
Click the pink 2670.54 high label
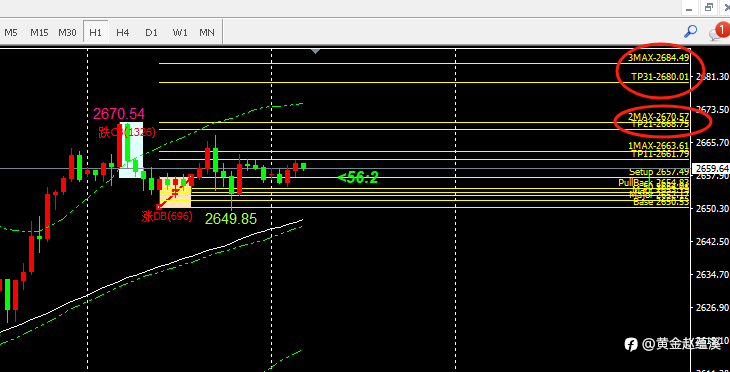[119, 114]
